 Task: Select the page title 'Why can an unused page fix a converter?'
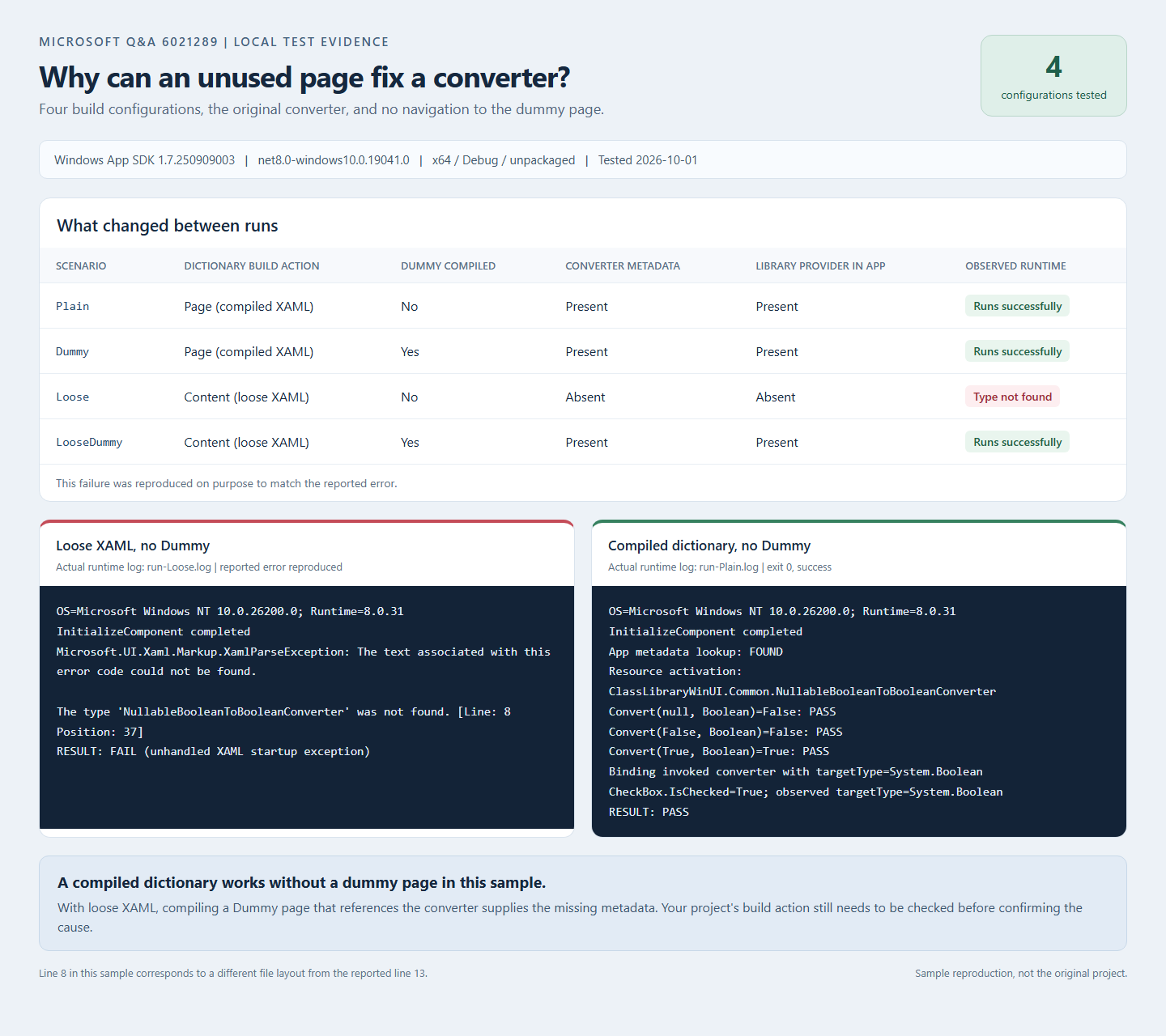304,78
